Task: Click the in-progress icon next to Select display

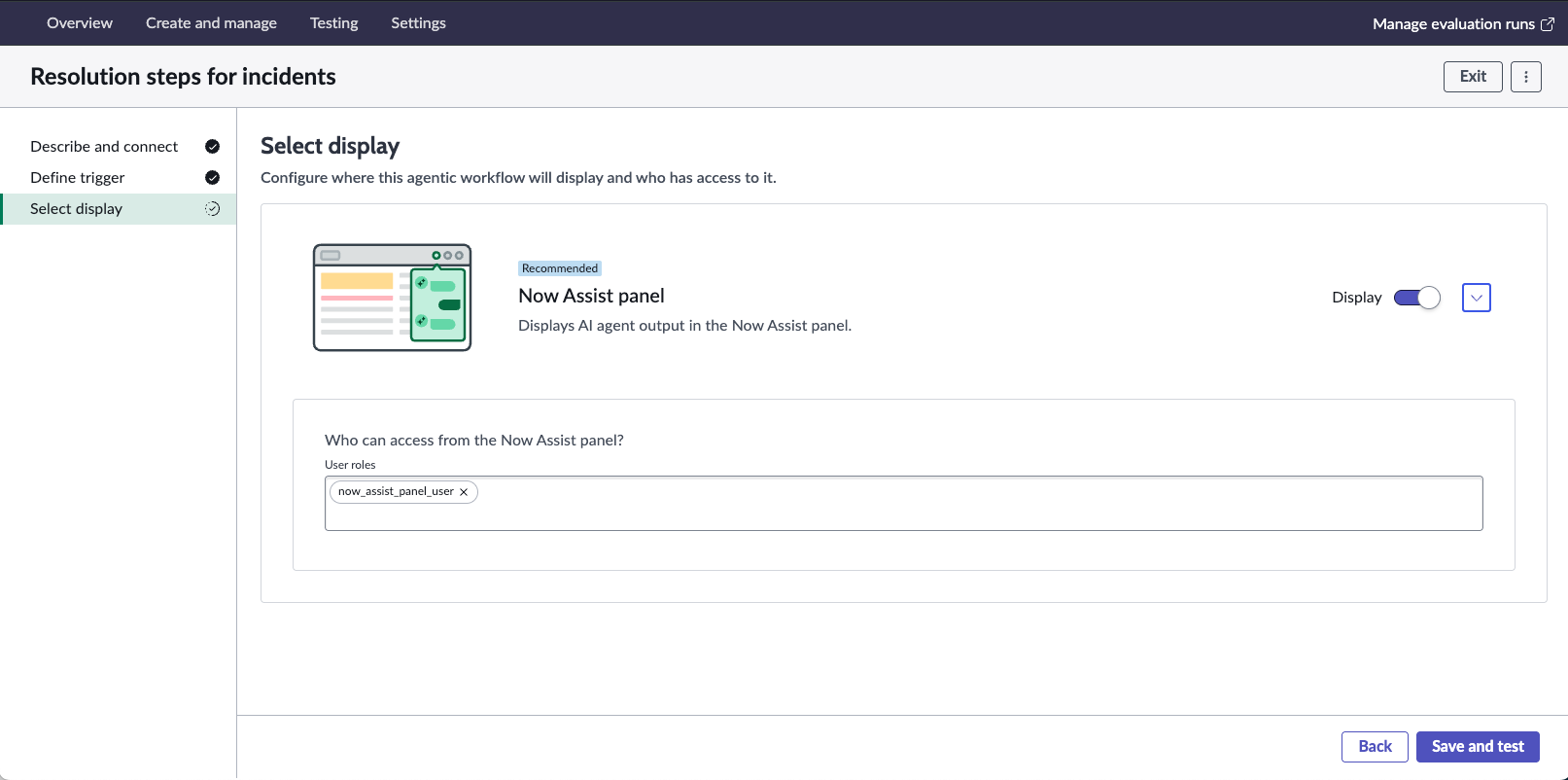Action: pos(212,208)
